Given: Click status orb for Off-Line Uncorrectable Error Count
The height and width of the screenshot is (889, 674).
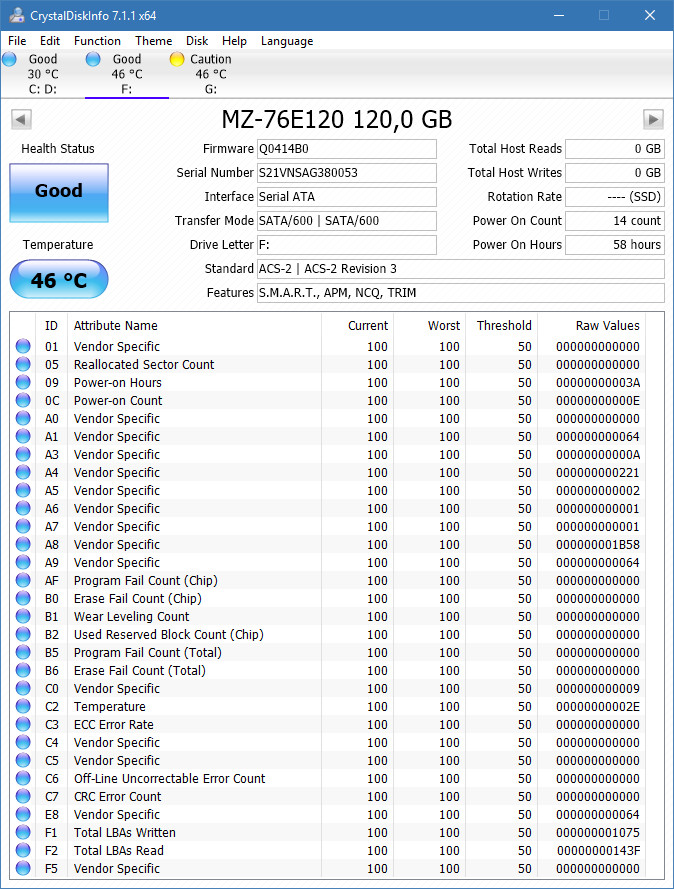Looking at the screenshot, I should [23, 778].
